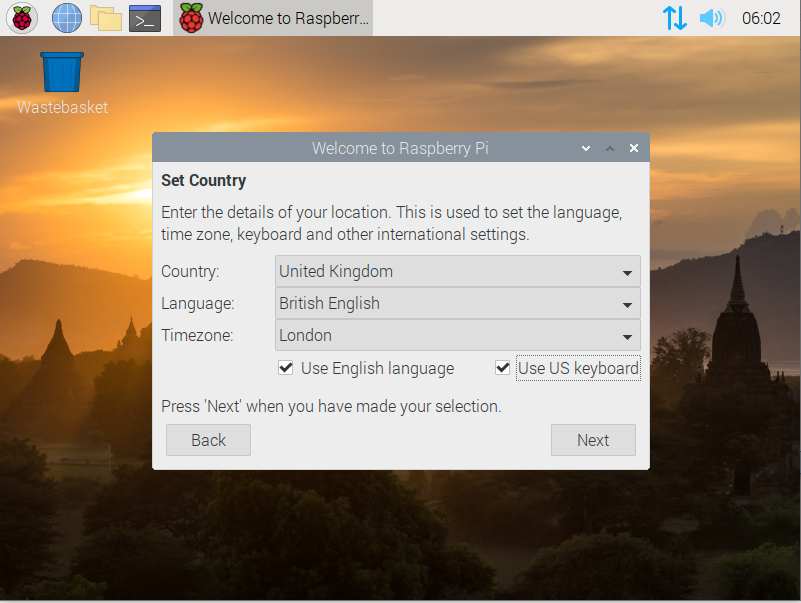Select the Welcome to Raspberry Pi title bar
This screenshot has height=603, width=801.
click(401, 148)
